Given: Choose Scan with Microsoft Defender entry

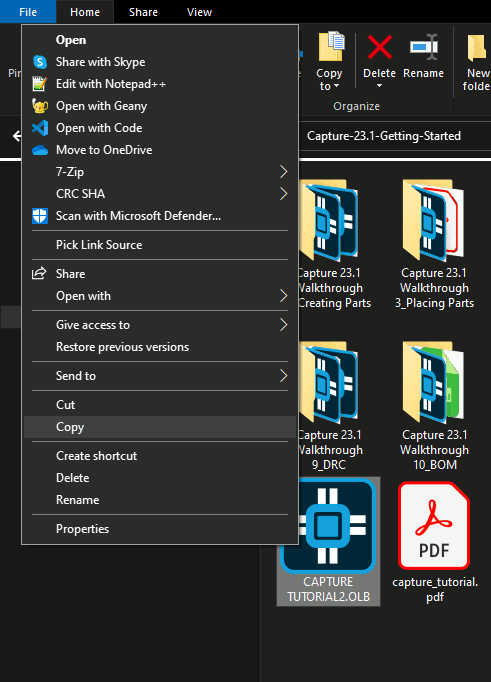Looking at the screenshot, I should (x=160, y=216).
